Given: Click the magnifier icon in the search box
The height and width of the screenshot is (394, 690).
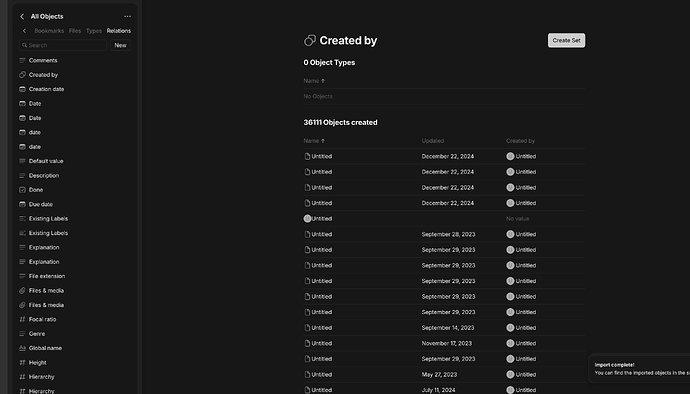Looking at the screenshot, I should (25, 45).
